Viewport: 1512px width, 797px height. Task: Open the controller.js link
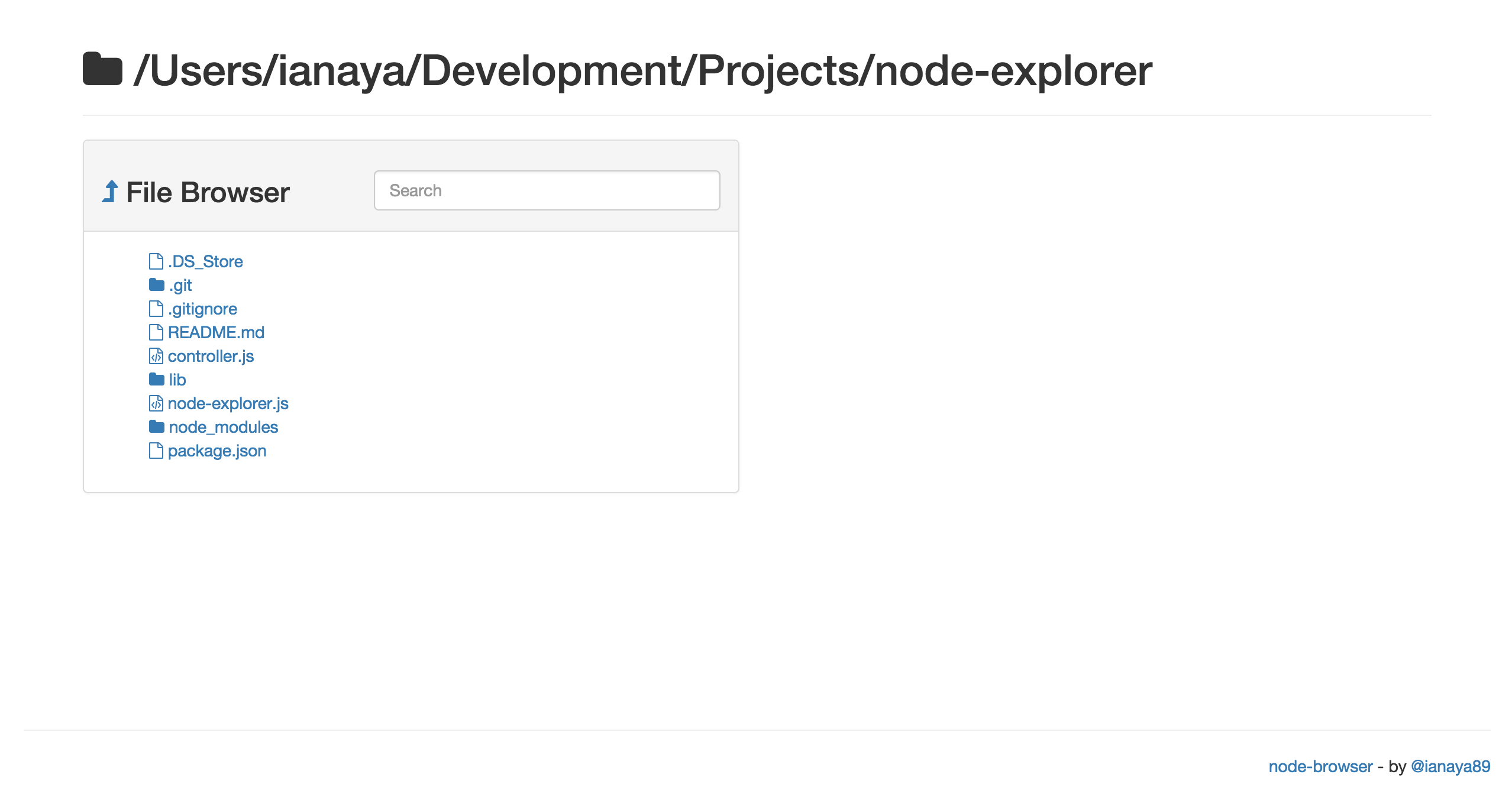click(x=211, y=356)
